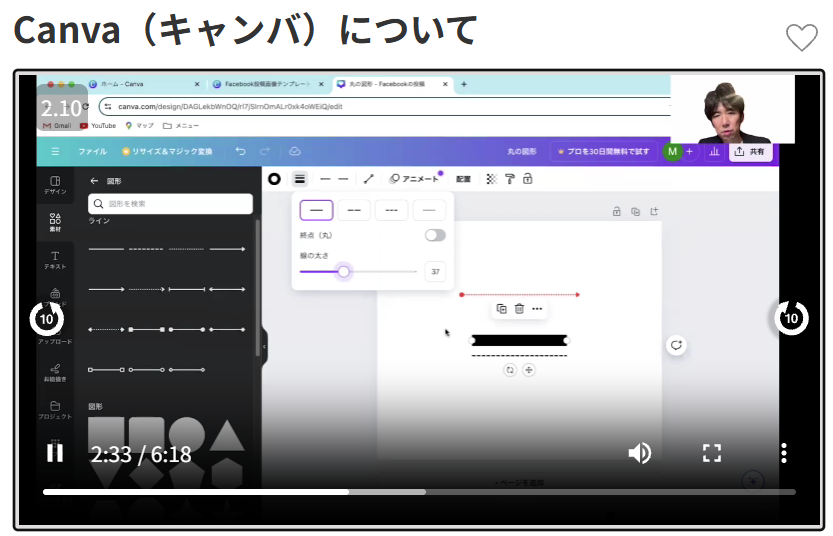Open the デザイン sidebar tab

55,185
